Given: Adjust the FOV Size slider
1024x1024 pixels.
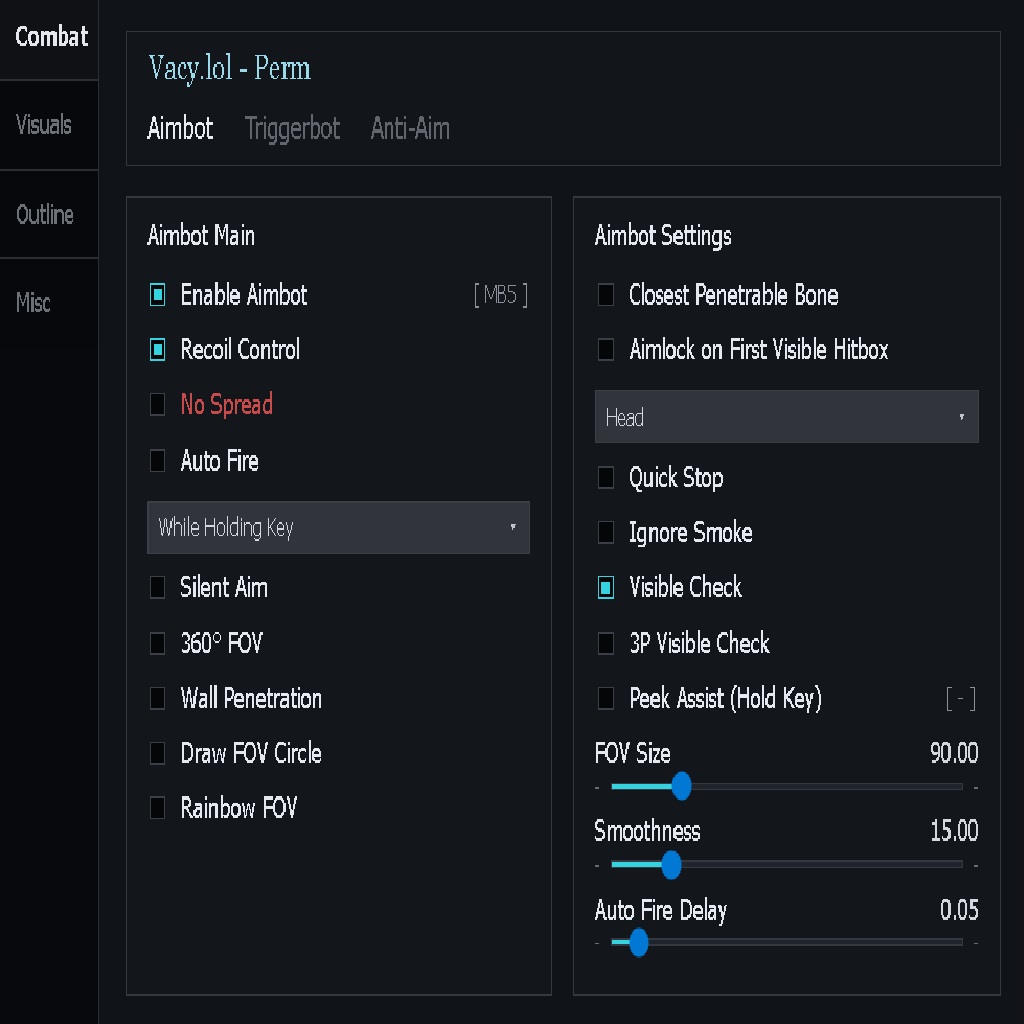Looking at the screenshot, I should tap(683, 788).
